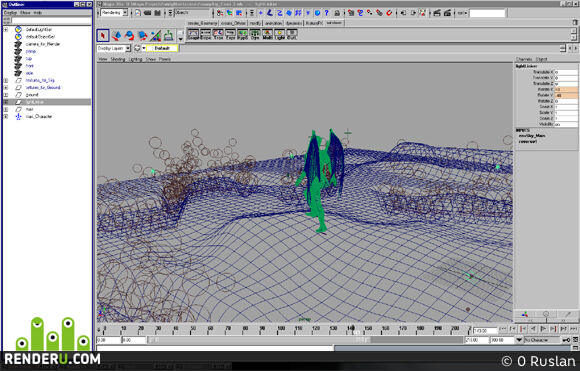Click the auto-keyframe key icon
Viewport: 580px width, 371px height.
click(566, 340)
